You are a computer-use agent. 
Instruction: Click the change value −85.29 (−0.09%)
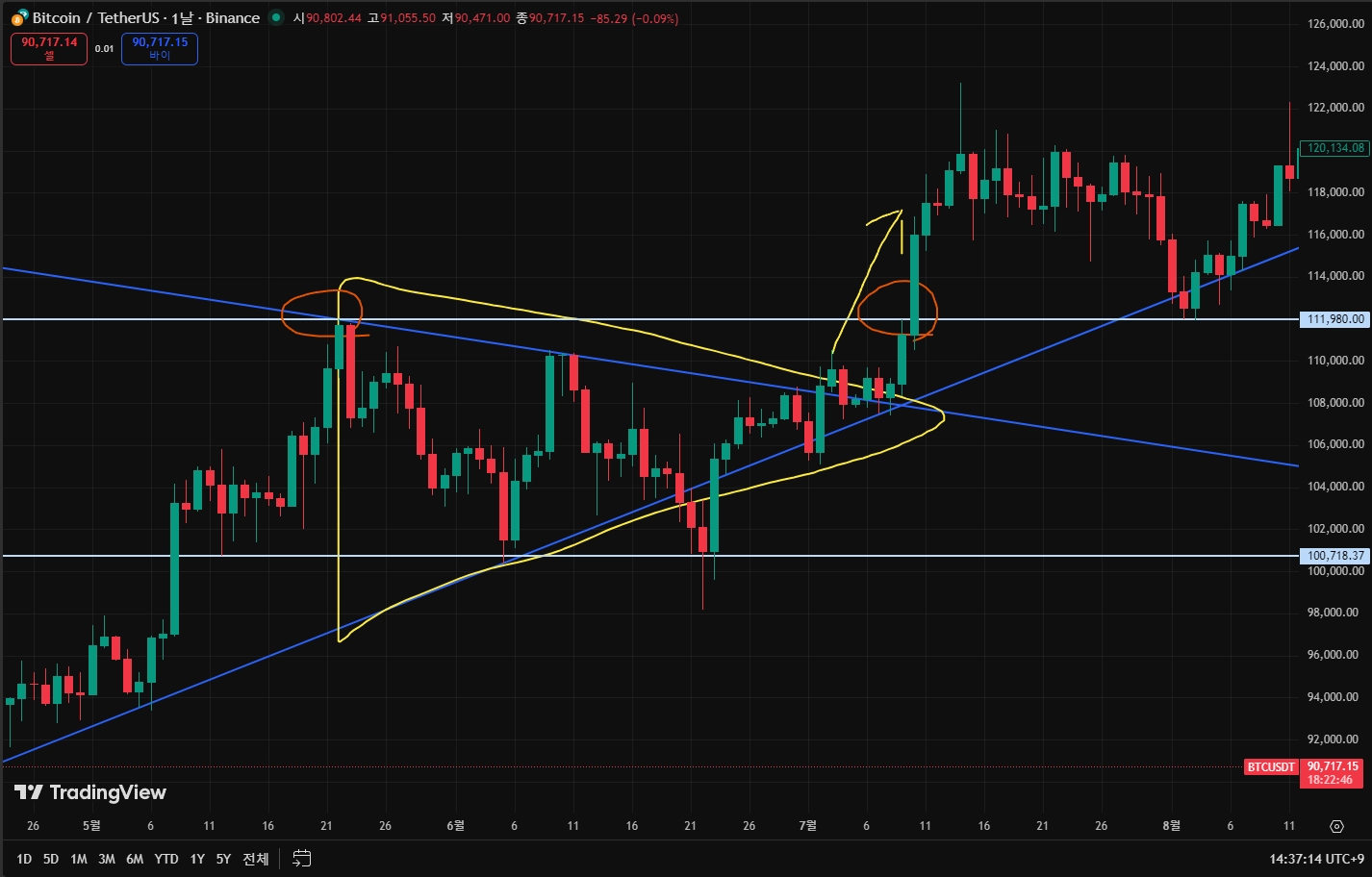coord(634,18)
